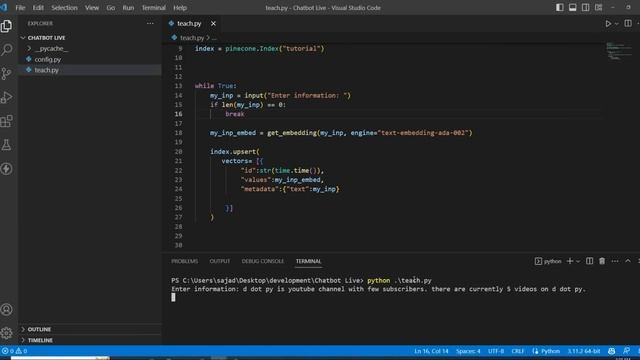Open run options dropdown beside play button
640x360 pixels.
(x=616, y=24)
